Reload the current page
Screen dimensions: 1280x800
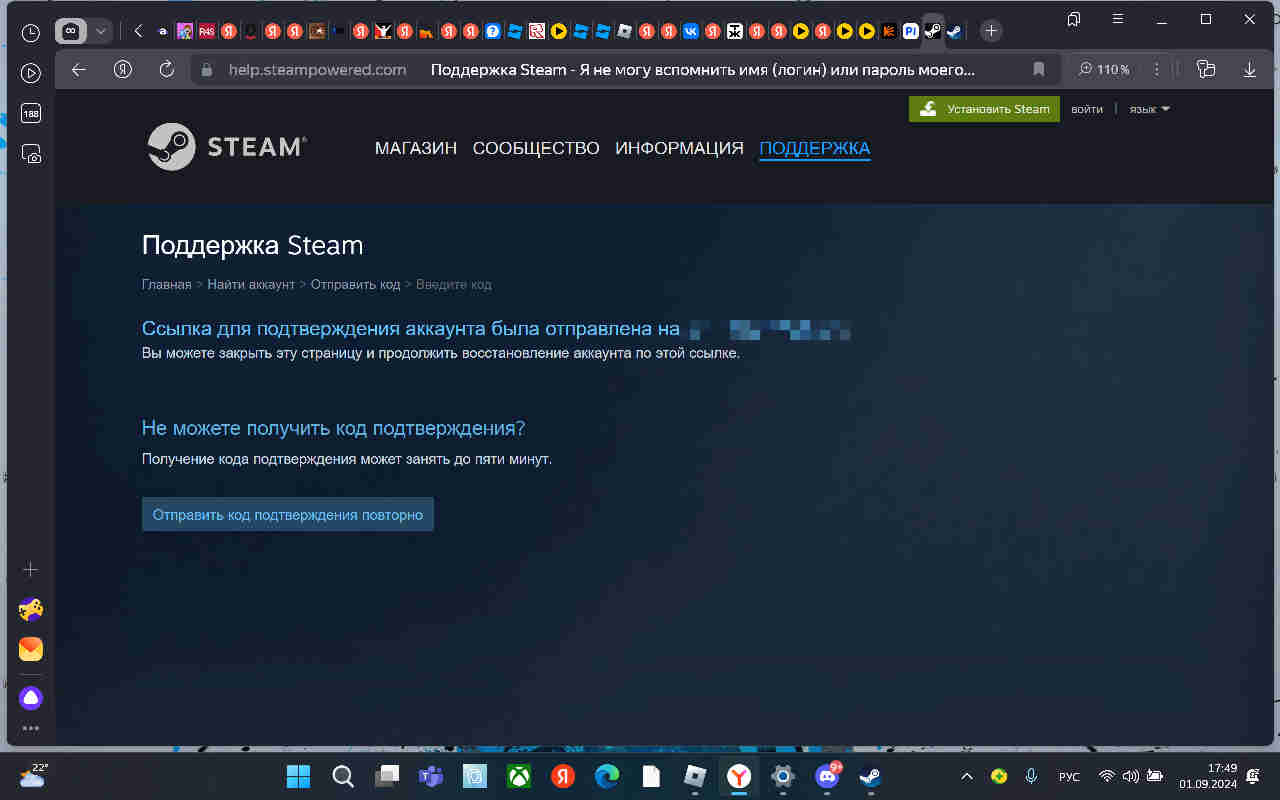click(x=167, y=70)
